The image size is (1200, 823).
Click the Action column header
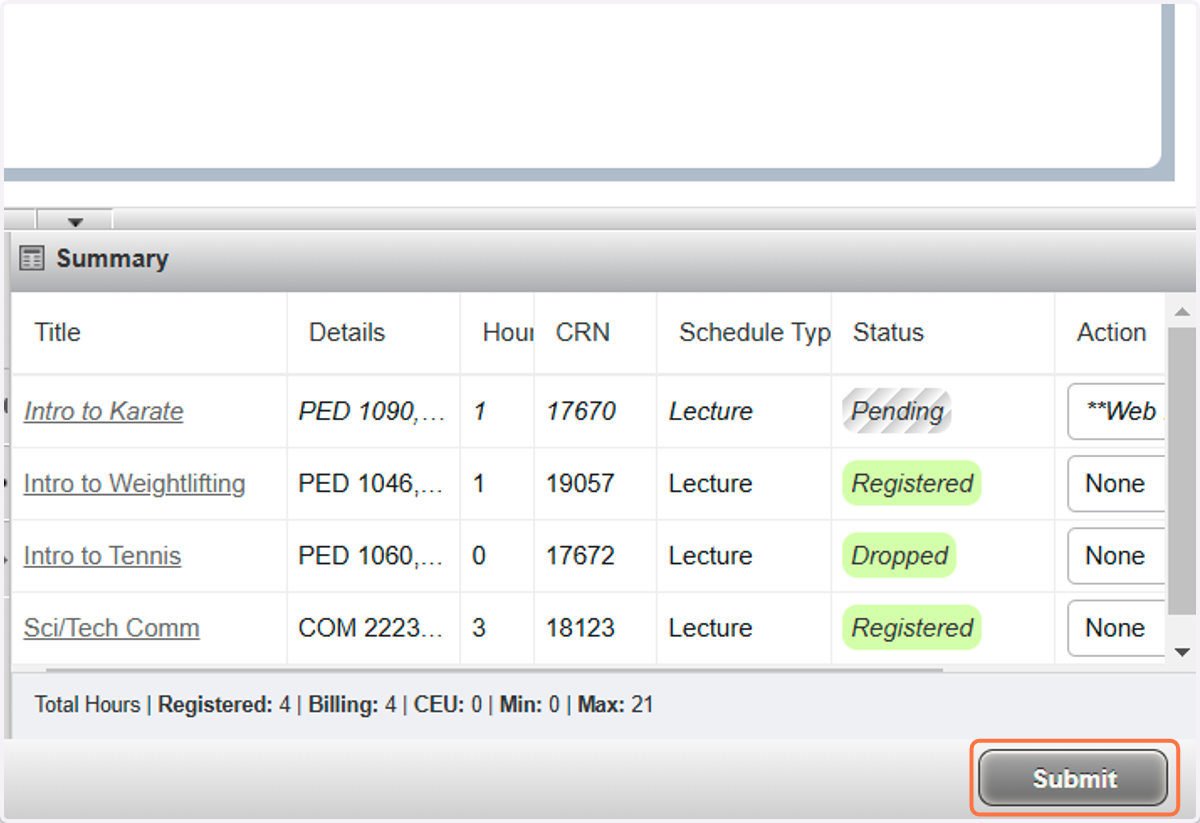[1111, 333]
